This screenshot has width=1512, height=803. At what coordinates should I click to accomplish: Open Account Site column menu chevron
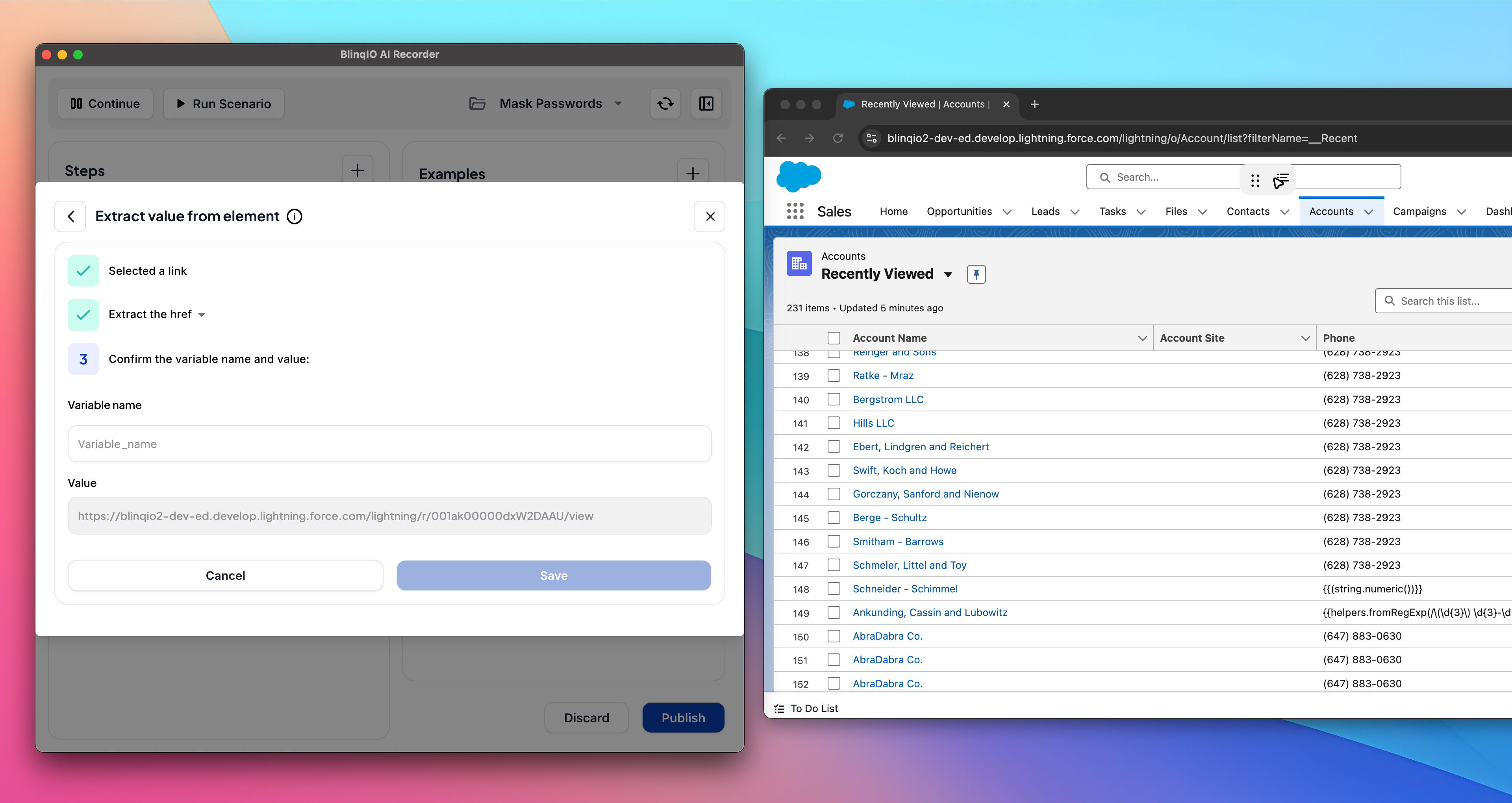(x=1305, y=338)
